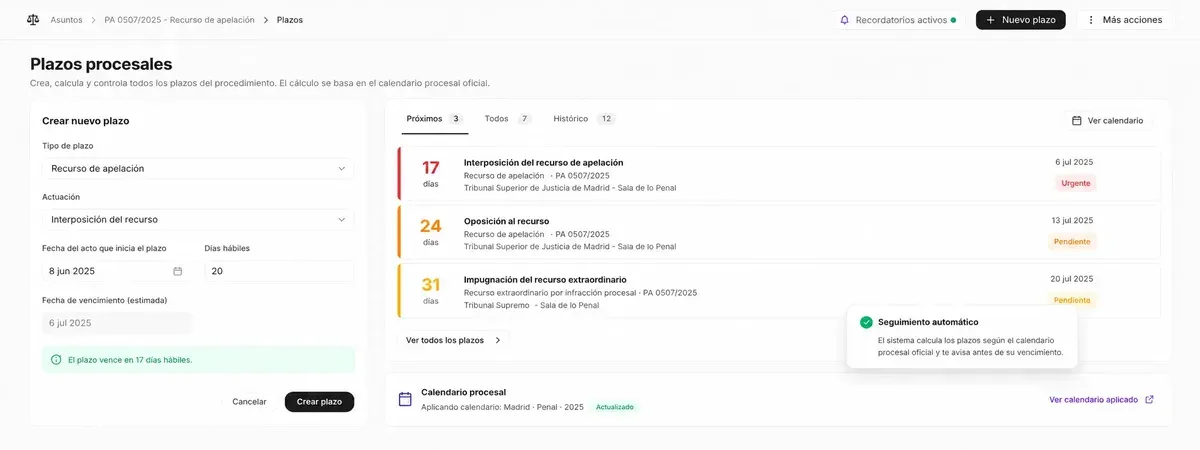Viewport: 1200px width, 450px height.
Task: Click the three-dot icon for Más acciones
Action: point(1090,20)
